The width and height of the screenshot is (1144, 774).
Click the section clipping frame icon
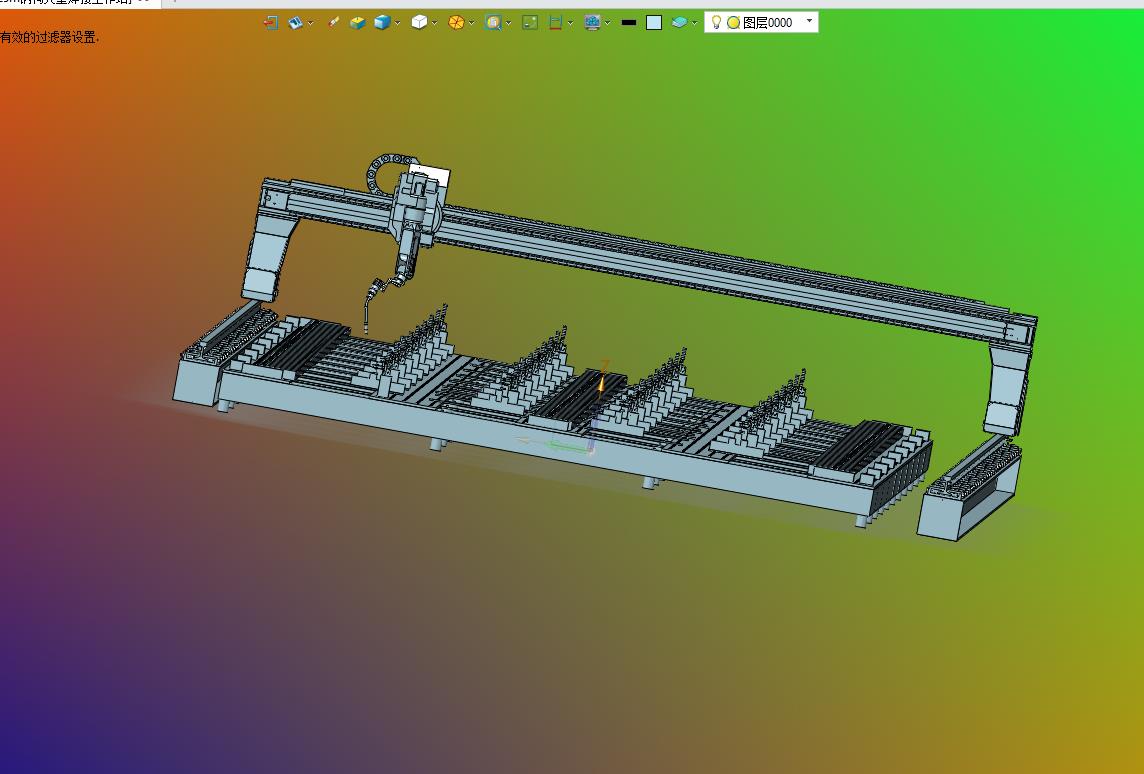pos(555,23)
